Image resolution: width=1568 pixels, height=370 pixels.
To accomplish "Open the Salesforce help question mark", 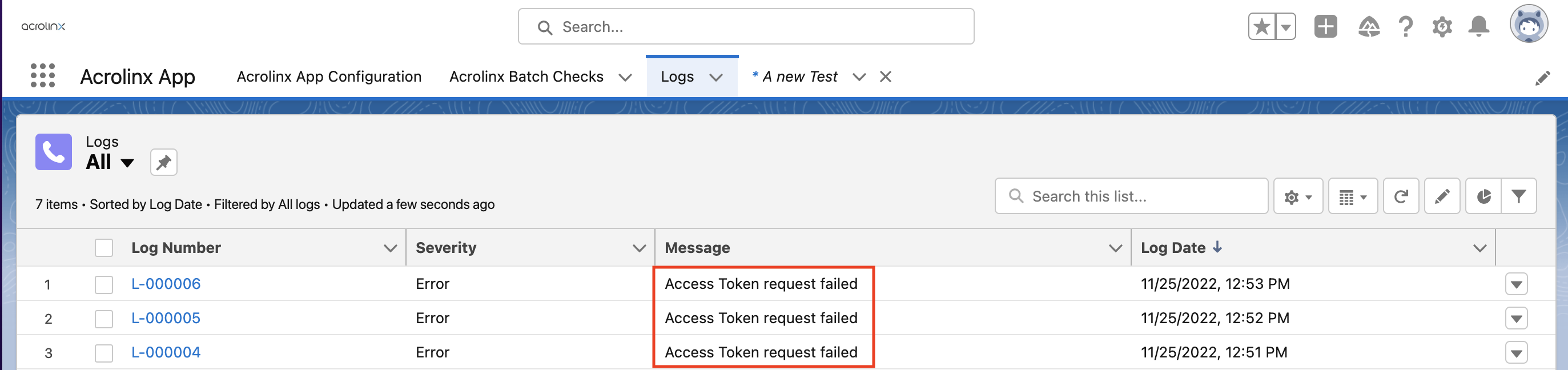I will click(1405, 27).
